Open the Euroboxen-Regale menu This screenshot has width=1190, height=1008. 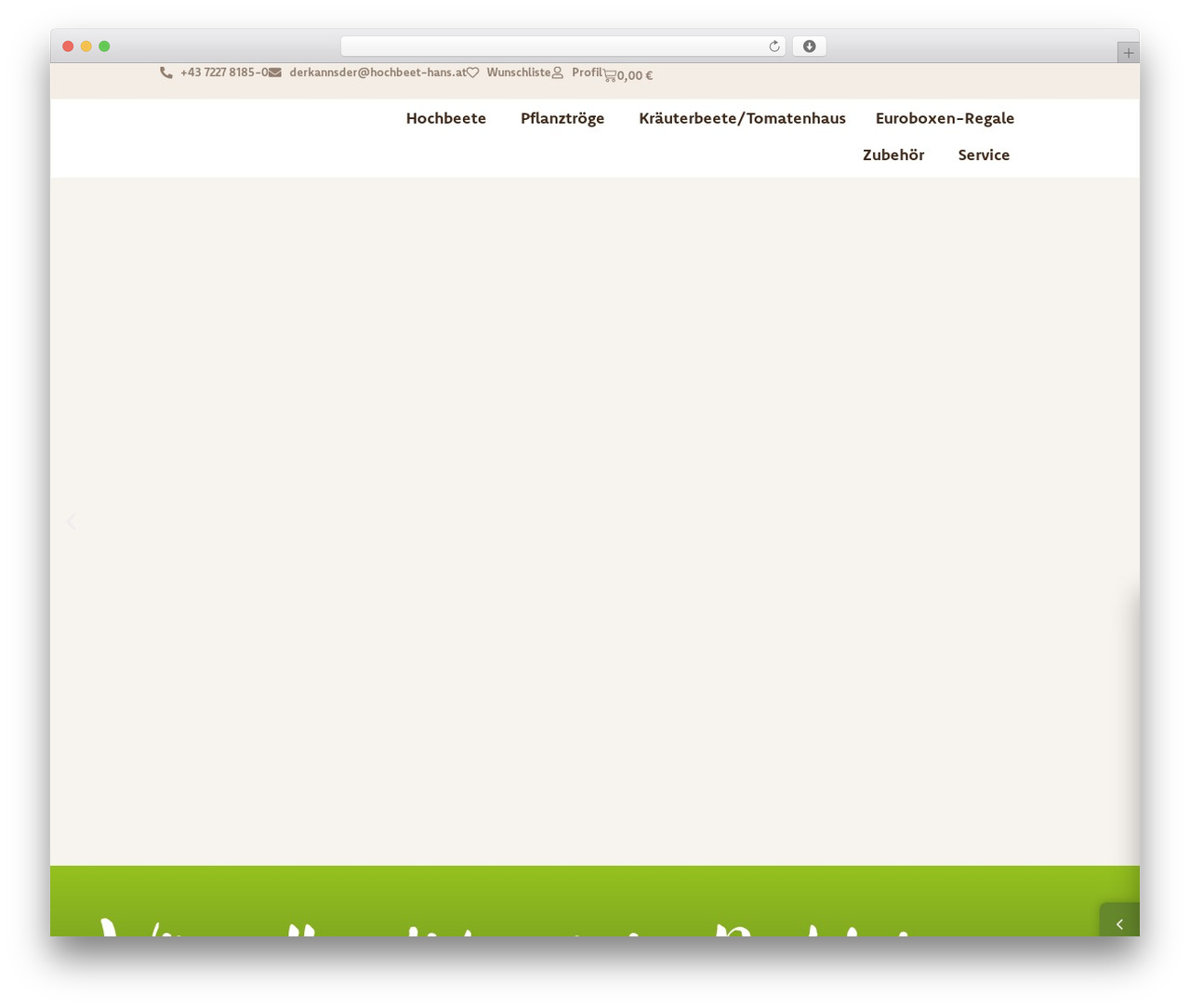point(945,118)
